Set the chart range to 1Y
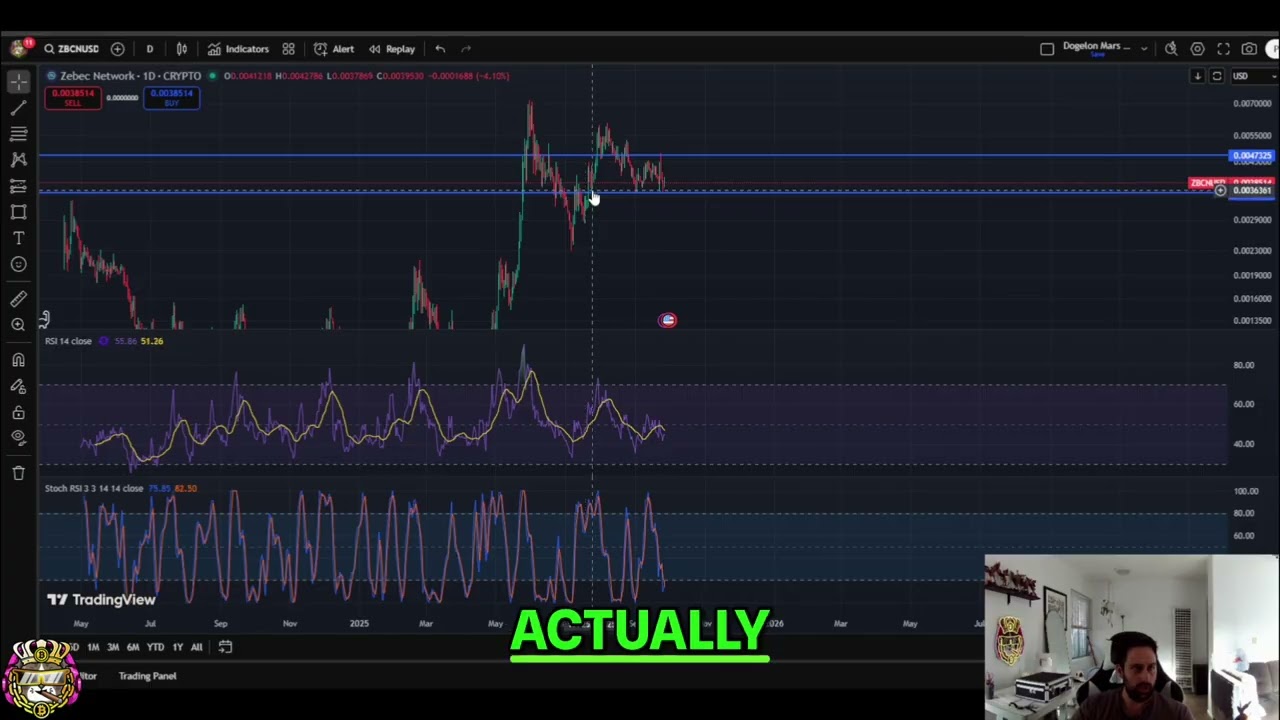The width and height of the screenshot is (1280, 720). click(x=177, y=647)
